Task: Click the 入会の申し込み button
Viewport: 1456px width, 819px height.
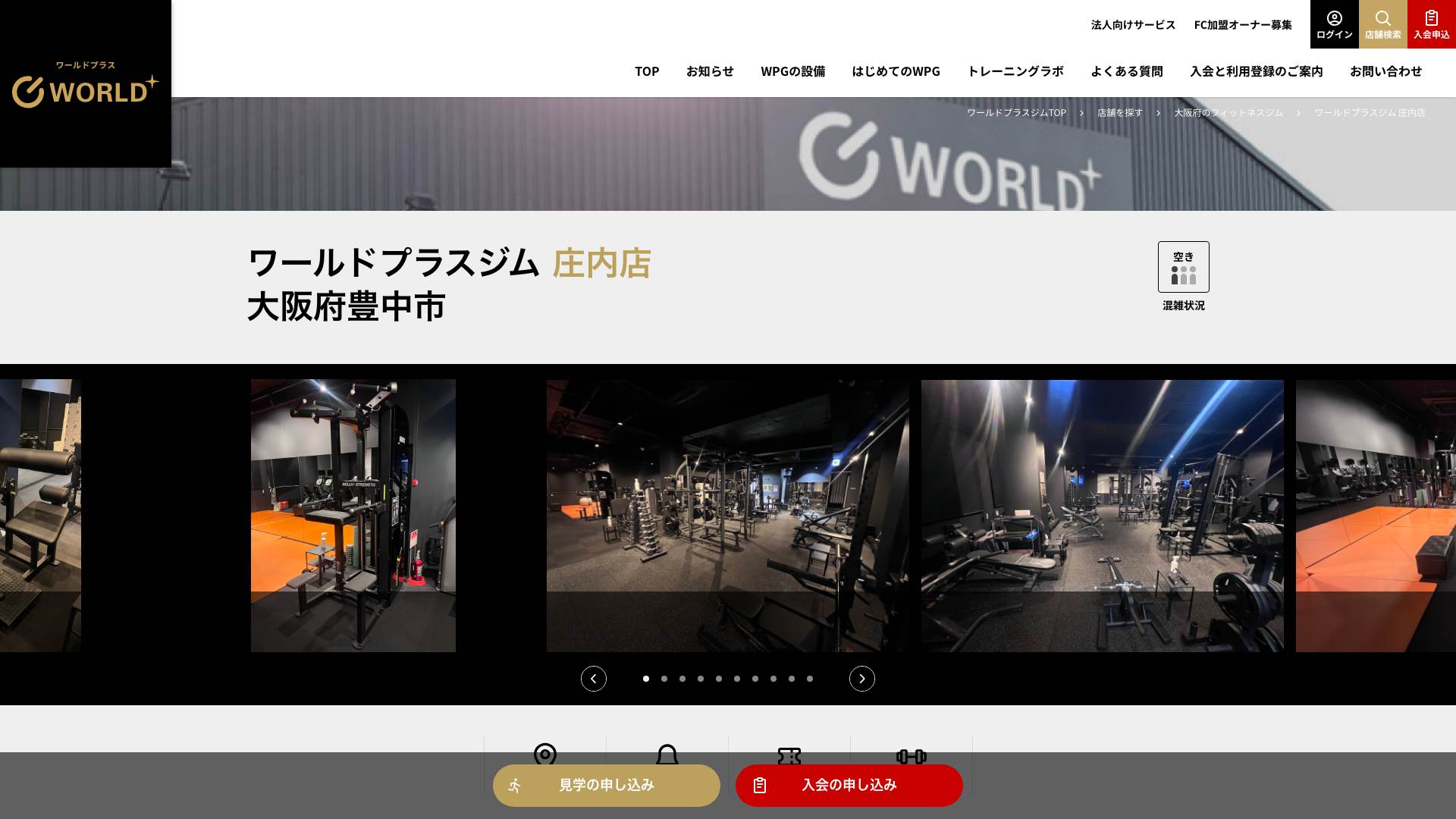Action: coord(849,786)
